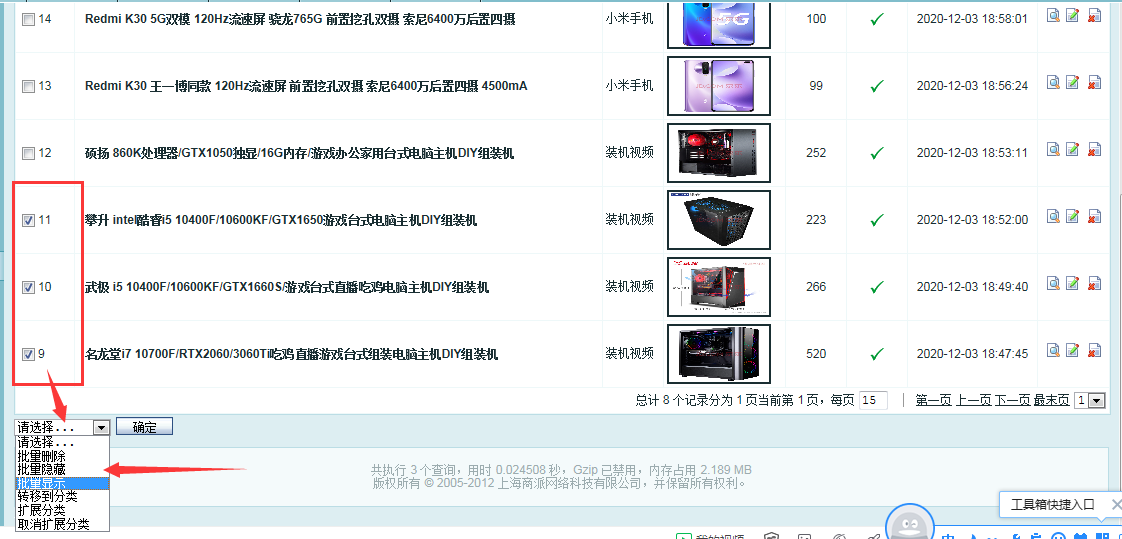Image resolution: width=1122 pixels, height=539 pixels.
Task: Open the QQ penguin avatar
Action: (x=910, y=526)
